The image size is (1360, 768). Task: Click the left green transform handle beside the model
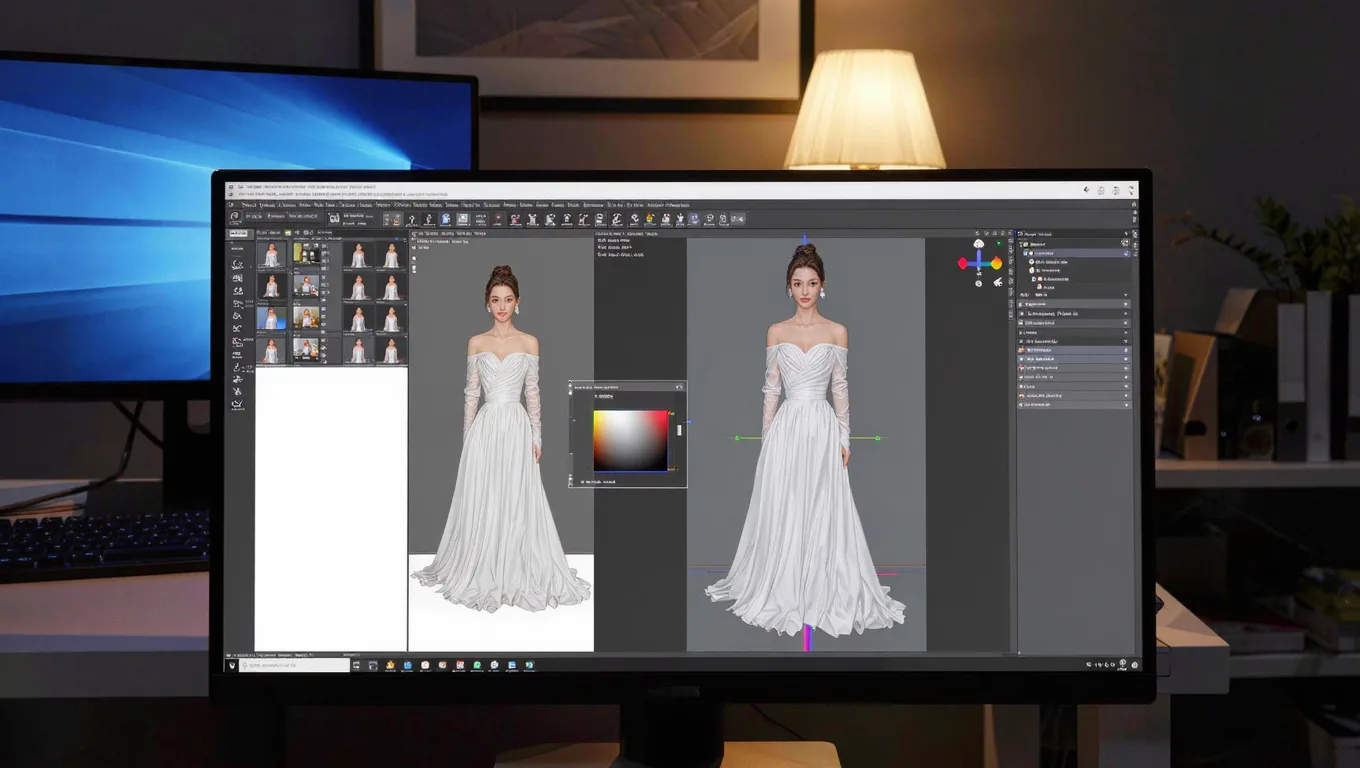(x=737, y=438)
